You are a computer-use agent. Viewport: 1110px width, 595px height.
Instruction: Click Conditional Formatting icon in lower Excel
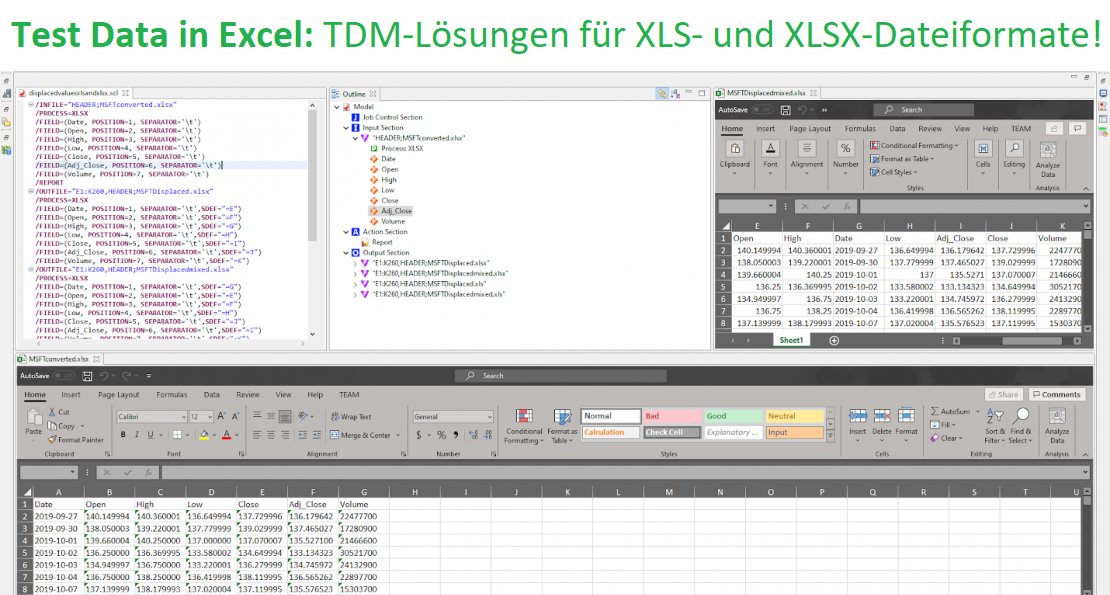(524, 417)
